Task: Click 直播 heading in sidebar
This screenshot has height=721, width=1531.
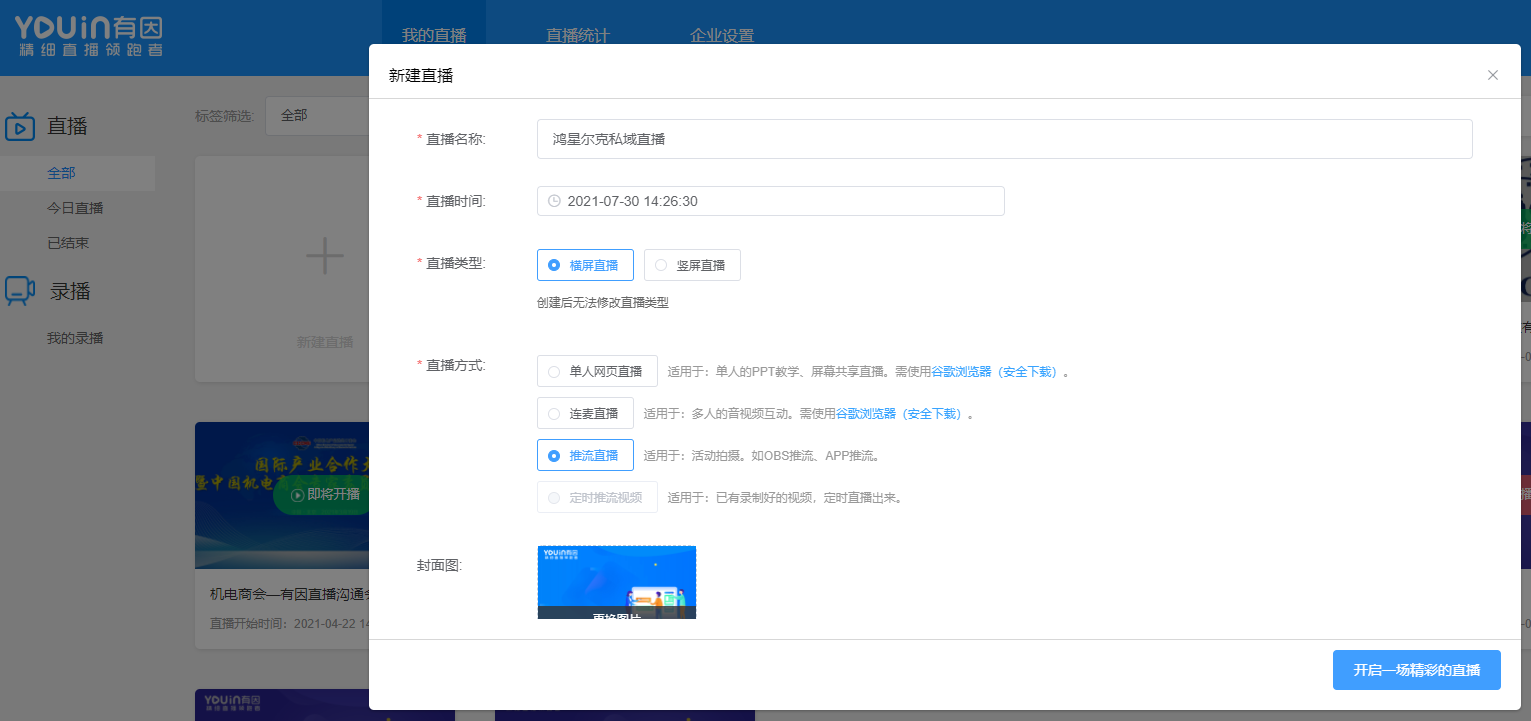Action: 67,126
